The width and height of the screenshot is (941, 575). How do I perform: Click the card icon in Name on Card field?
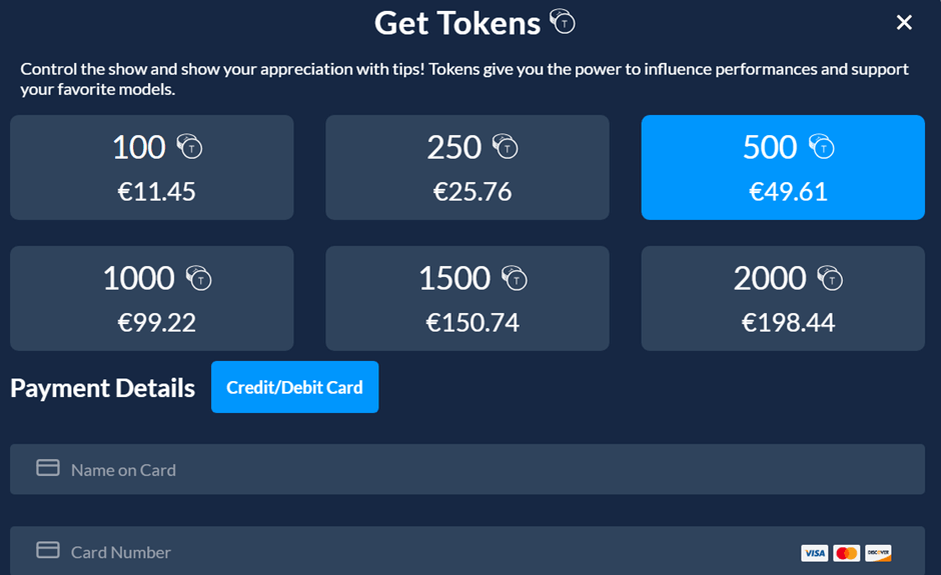pyautogui.click(x=48, y=468)
